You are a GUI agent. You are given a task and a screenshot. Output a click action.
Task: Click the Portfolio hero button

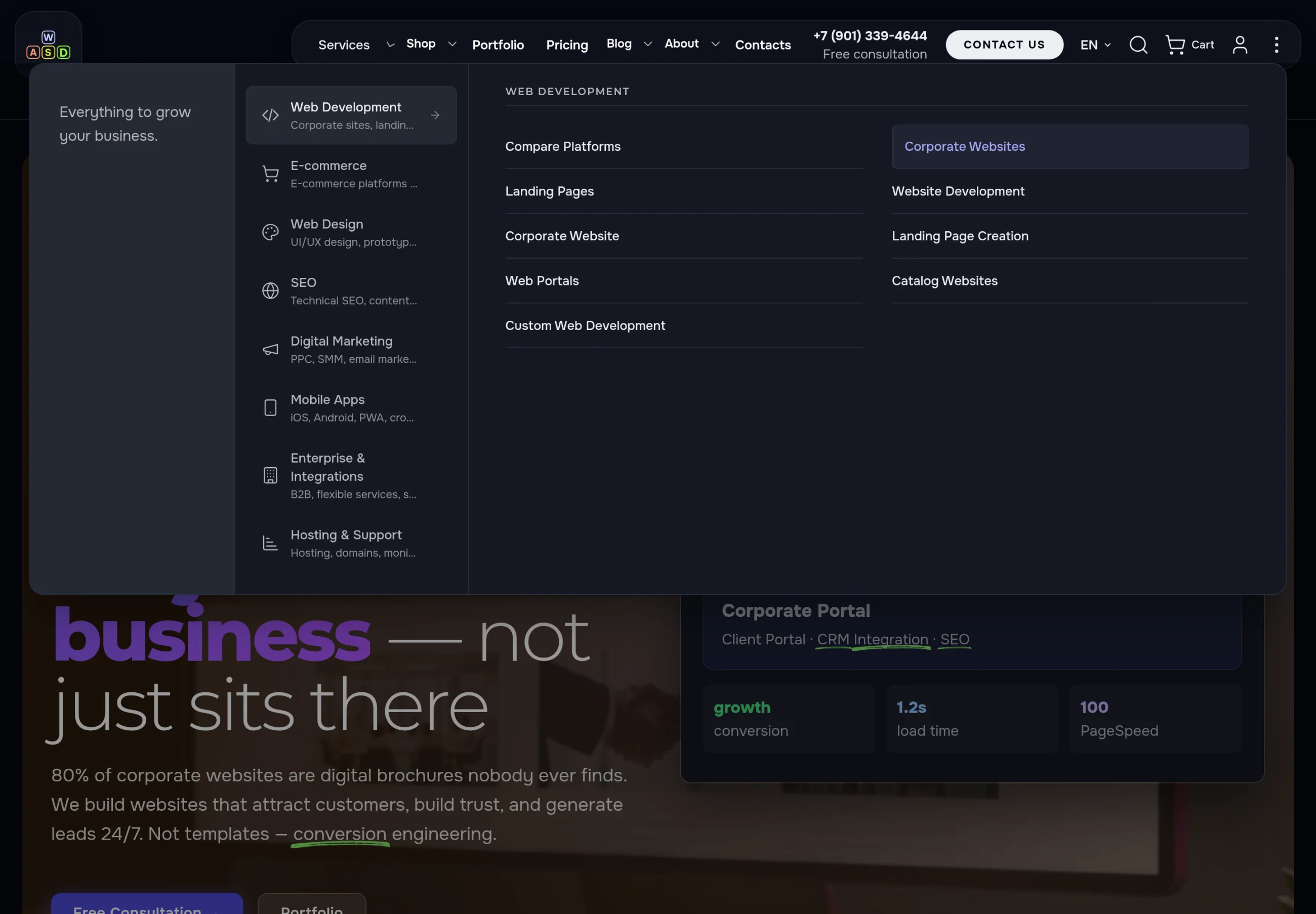coord(311,903)
